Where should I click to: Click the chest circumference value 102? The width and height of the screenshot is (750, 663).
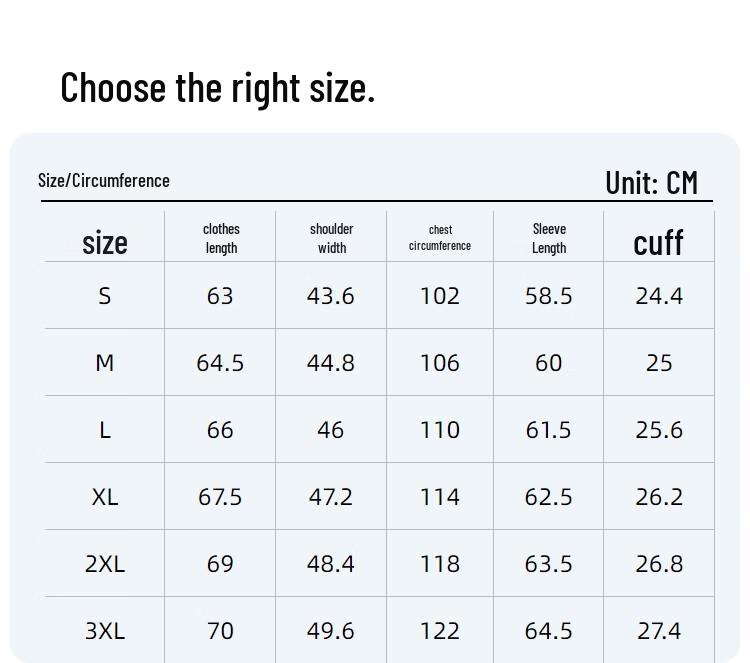point(440,296)
